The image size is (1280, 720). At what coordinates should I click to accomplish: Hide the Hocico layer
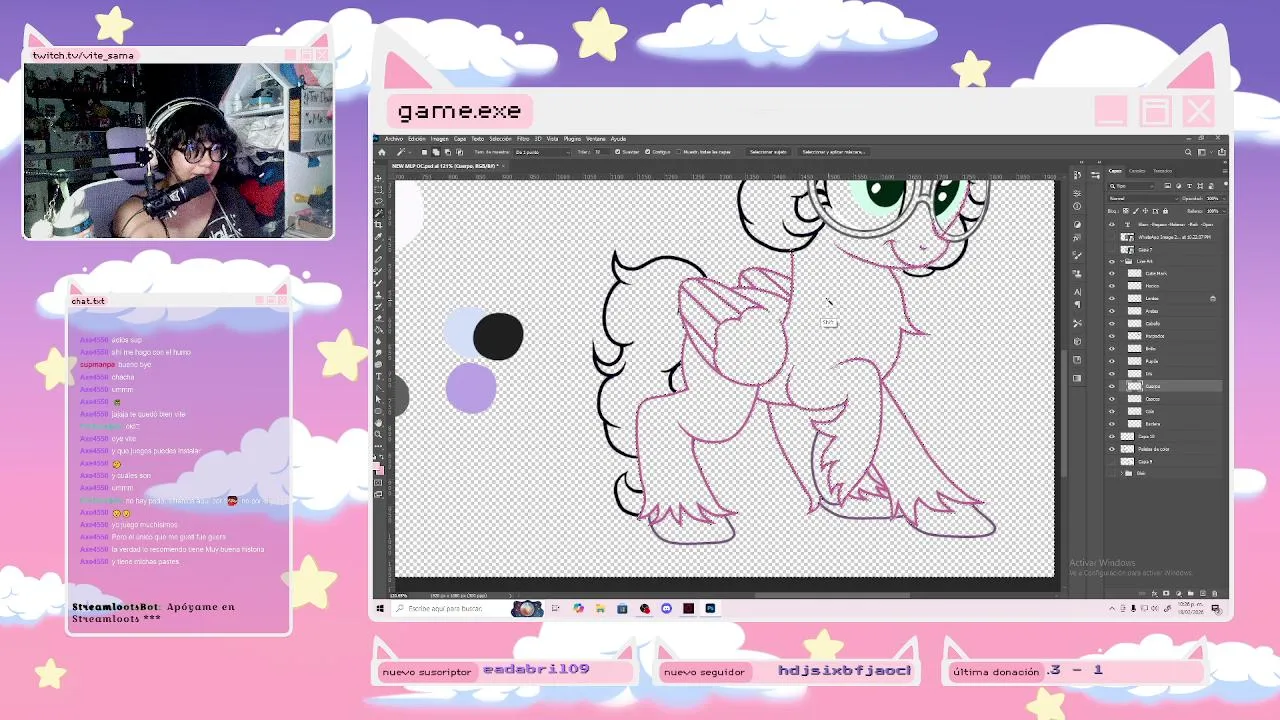1111,286
